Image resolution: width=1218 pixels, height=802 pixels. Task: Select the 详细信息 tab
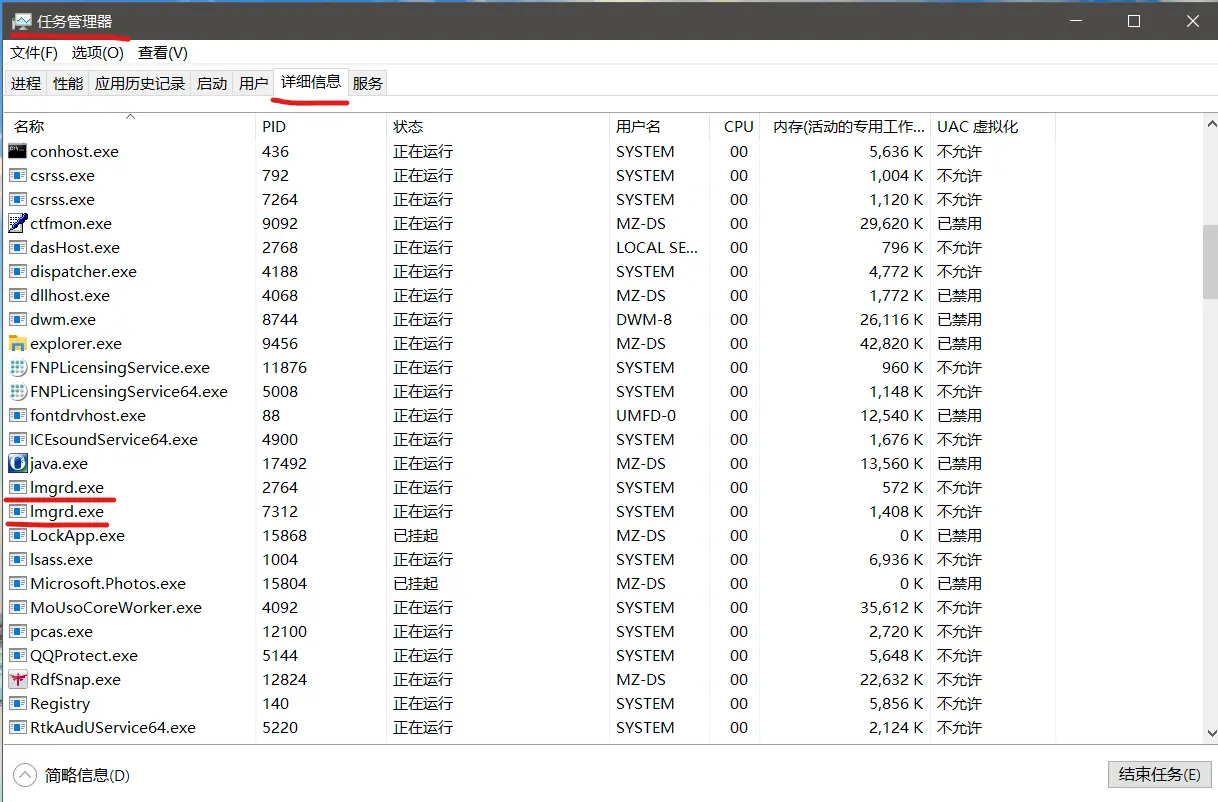(x=311, y=82)
